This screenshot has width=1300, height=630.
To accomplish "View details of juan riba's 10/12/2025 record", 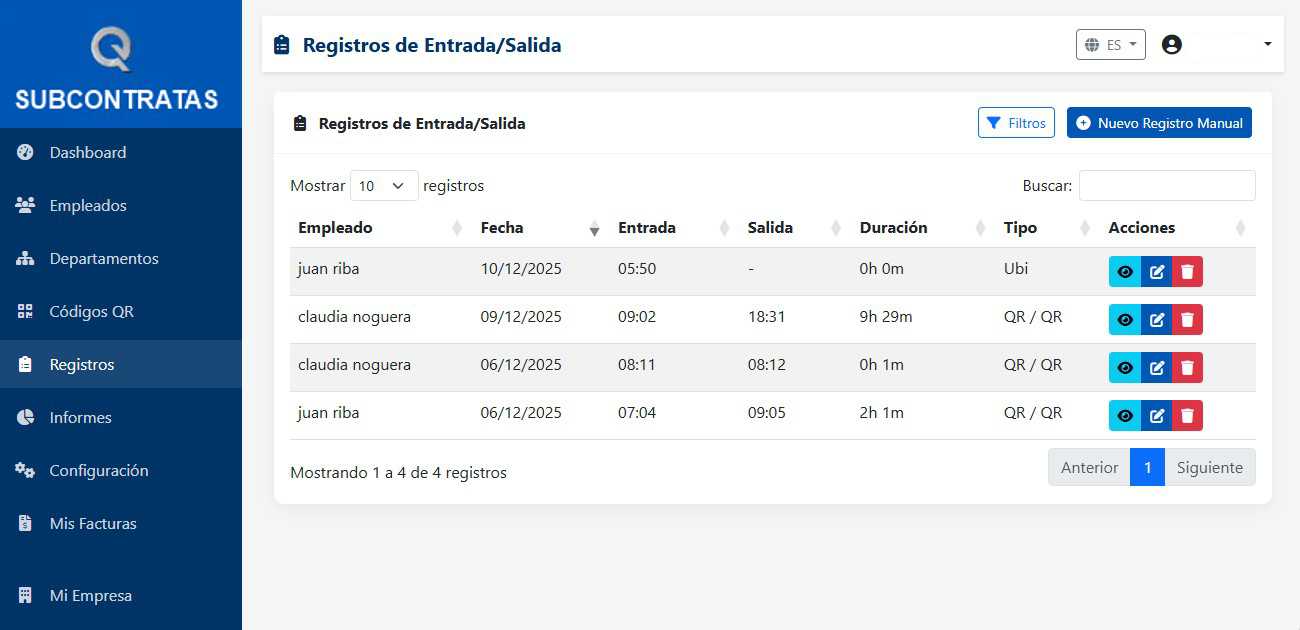I will pyautogui.click(x=1124, y=270).
